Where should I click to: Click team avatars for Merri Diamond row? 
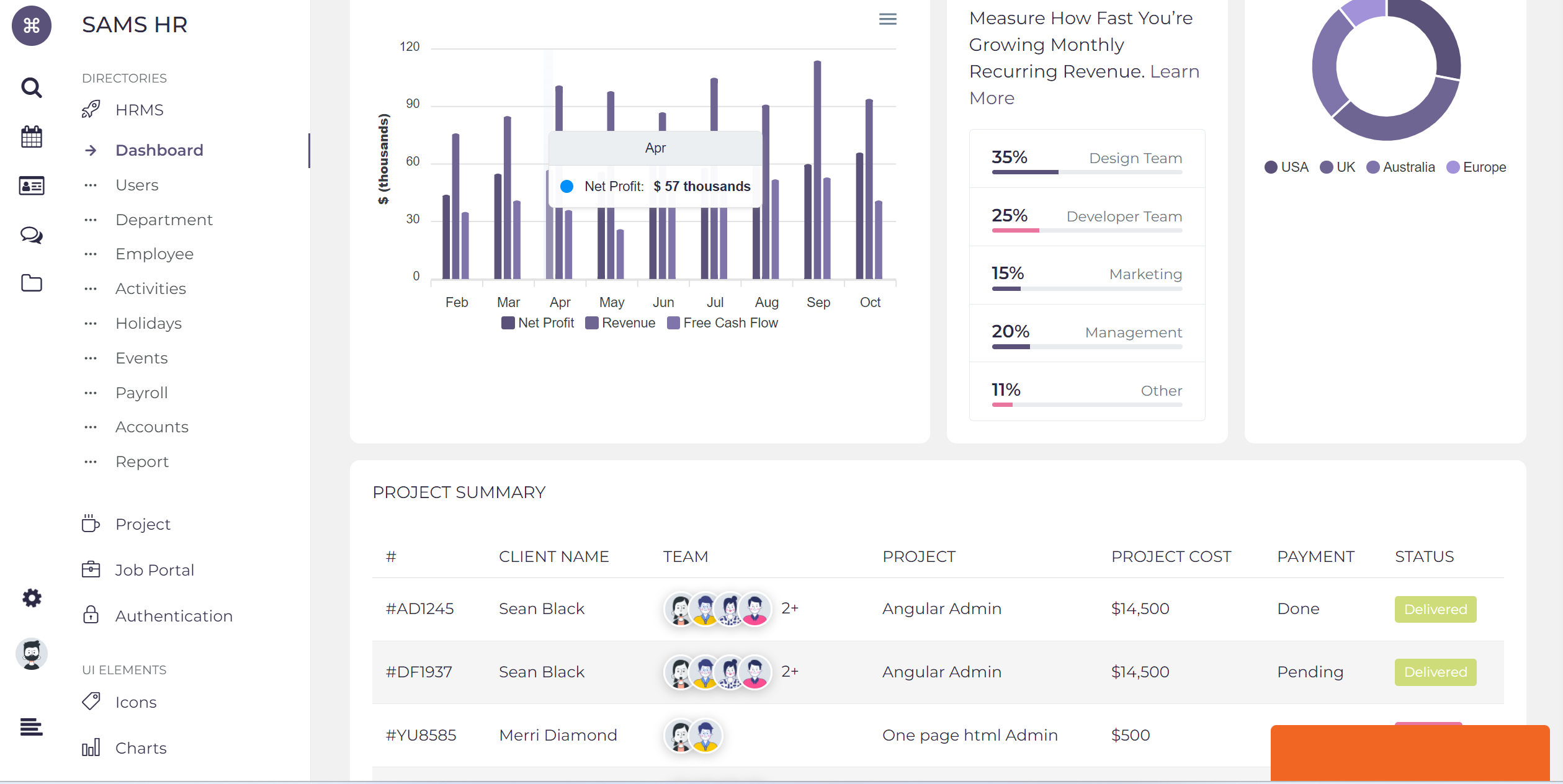point(693,735)
